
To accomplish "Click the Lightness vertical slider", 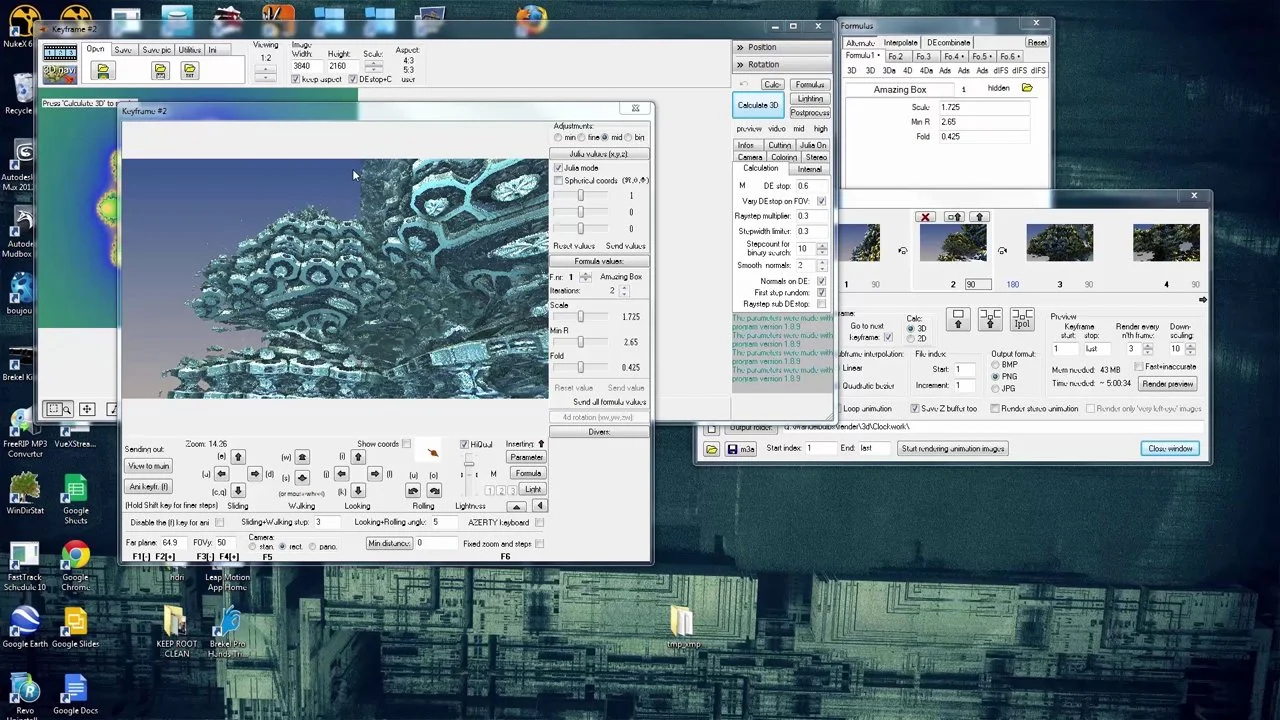I will (468, 475).
